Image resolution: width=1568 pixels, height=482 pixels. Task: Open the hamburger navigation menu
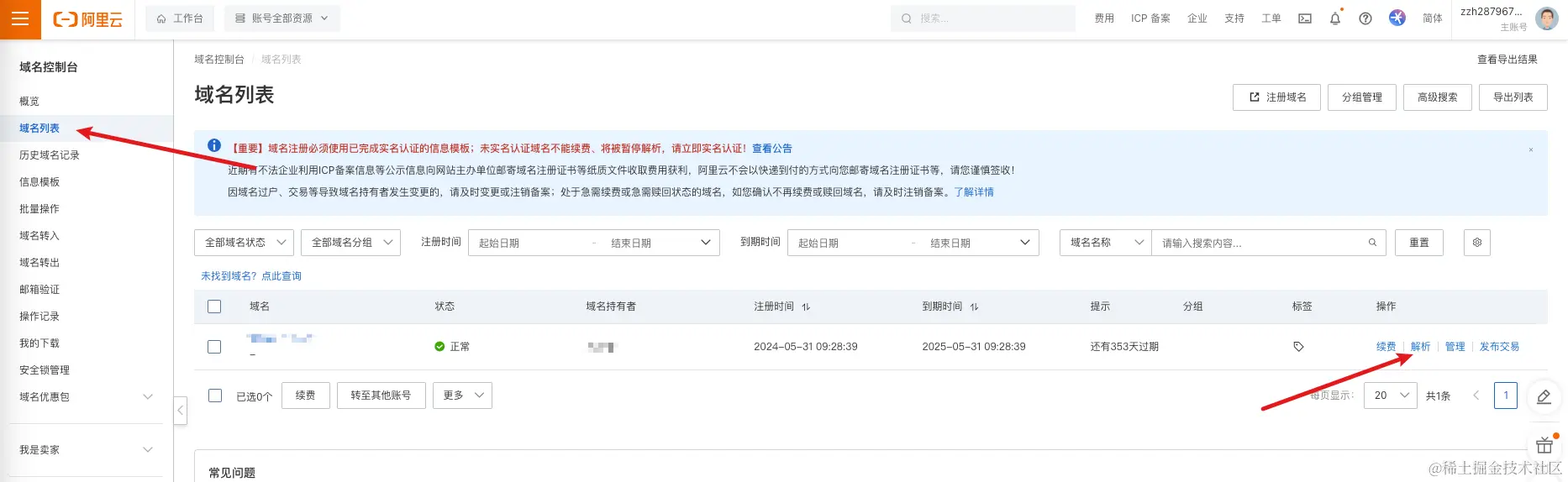click(x=20, y=18)
